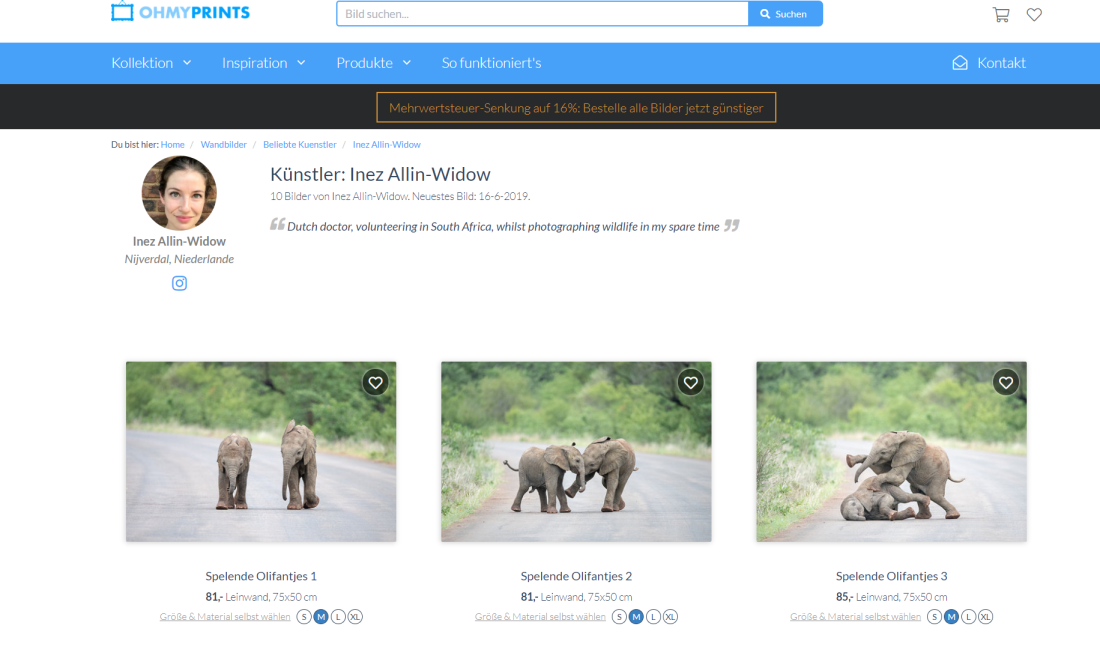
Task: Click the Spelende Olifantjes 3 title
Action: point(892,576)
